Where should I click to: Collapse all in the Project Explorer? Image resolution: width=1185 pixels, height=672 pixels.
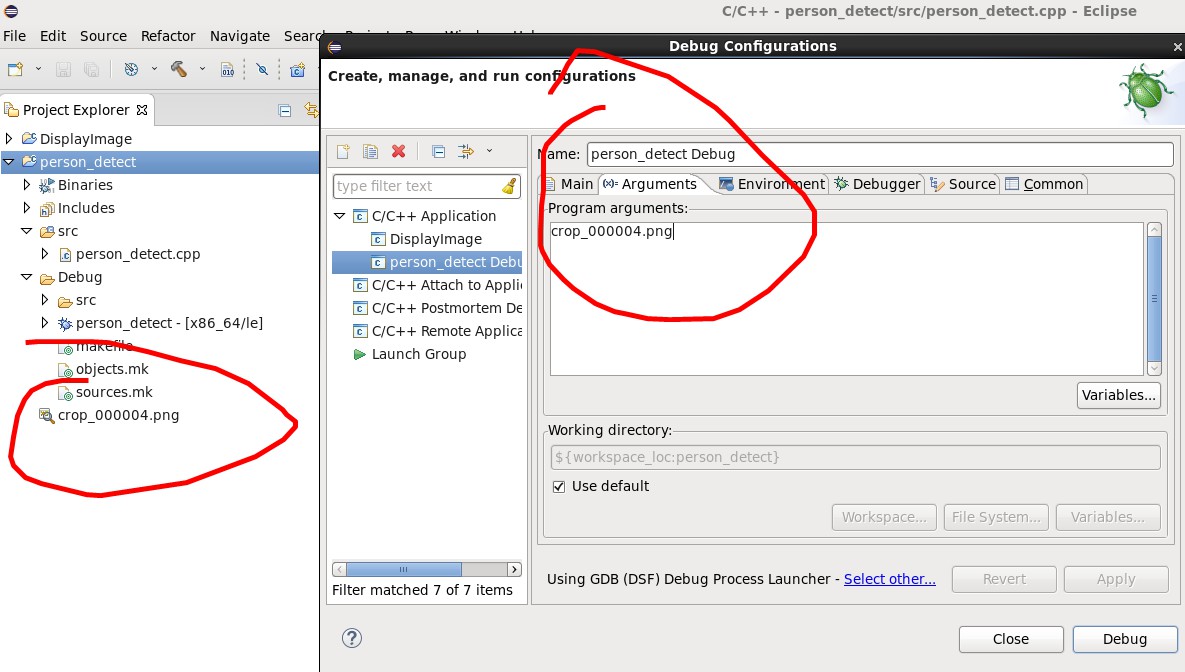point(285,111)
